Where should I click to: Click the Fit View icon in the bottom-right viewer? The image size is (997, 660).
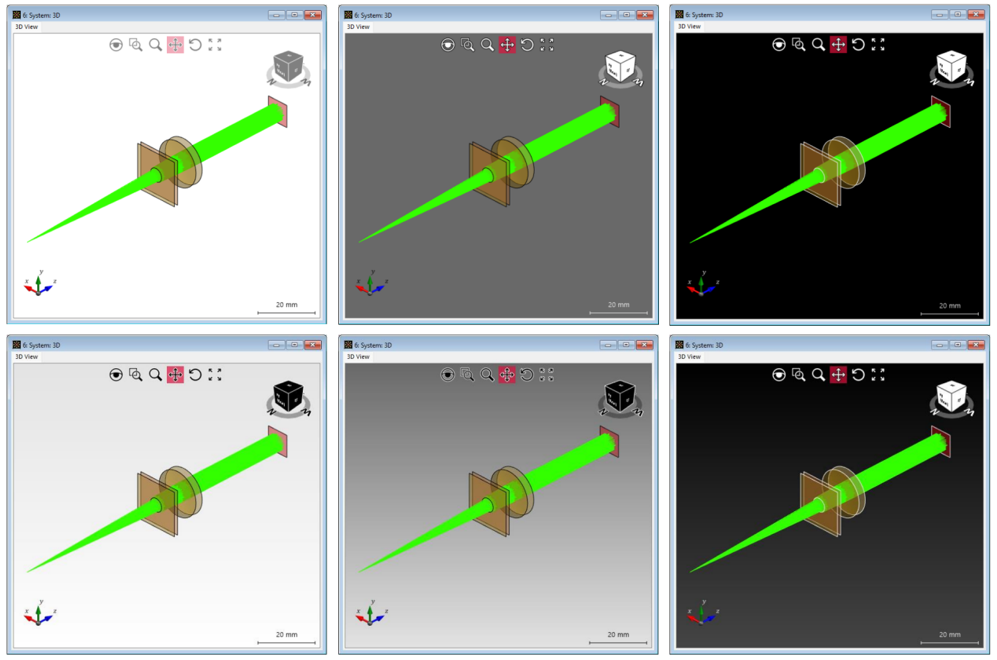point(879,375)
